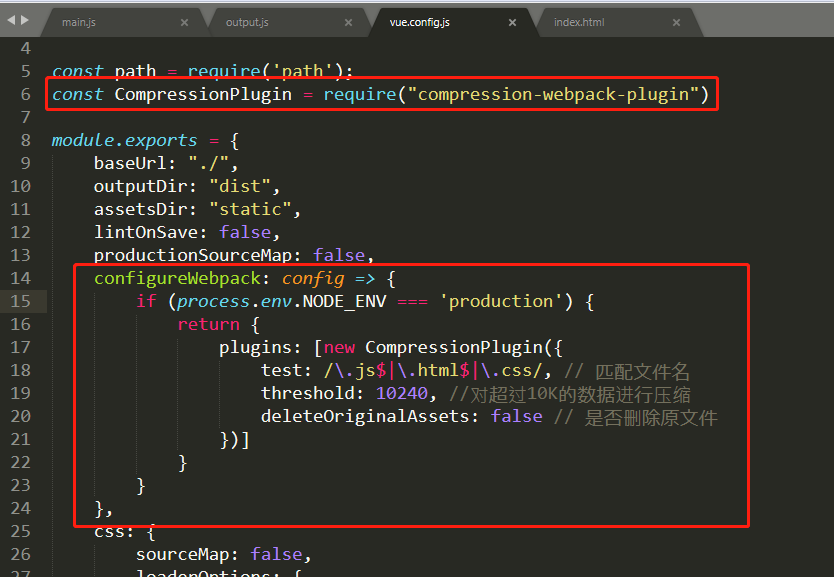The image size is (834, 577).
Task: Click the baseUrl property name
Action: pyautogui.click(x=130, y=163)
